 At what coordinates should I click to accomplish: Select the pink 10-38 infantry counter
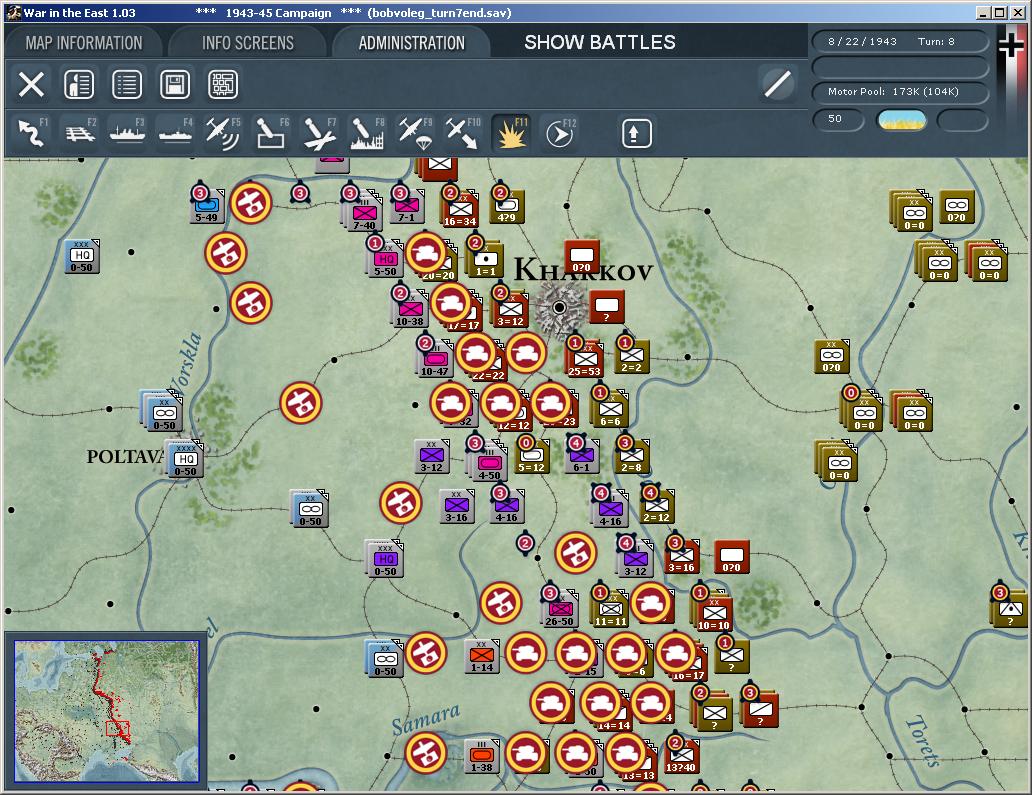tap(409, 309)
